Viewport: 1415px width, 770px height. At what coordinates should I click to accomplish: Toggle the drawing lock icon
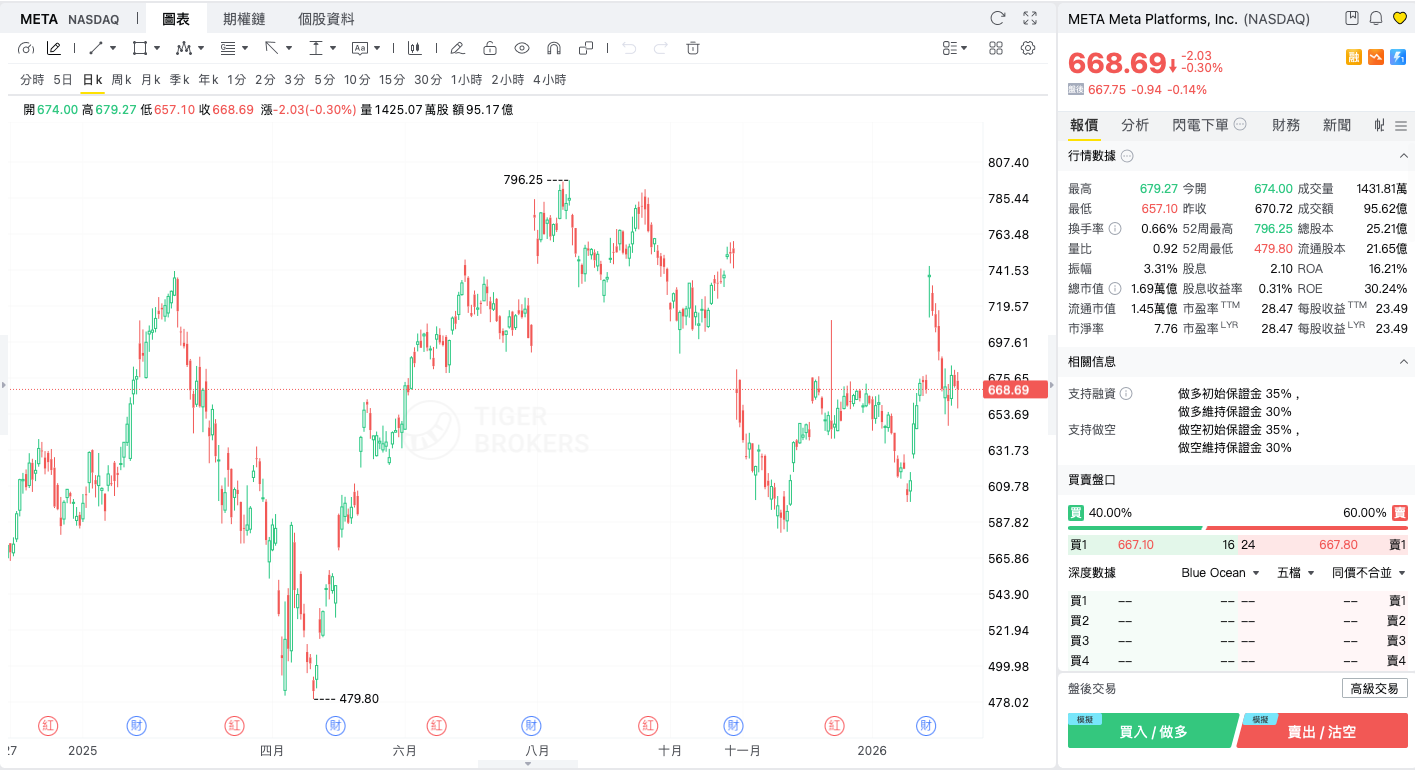click(x=490, y=48)
